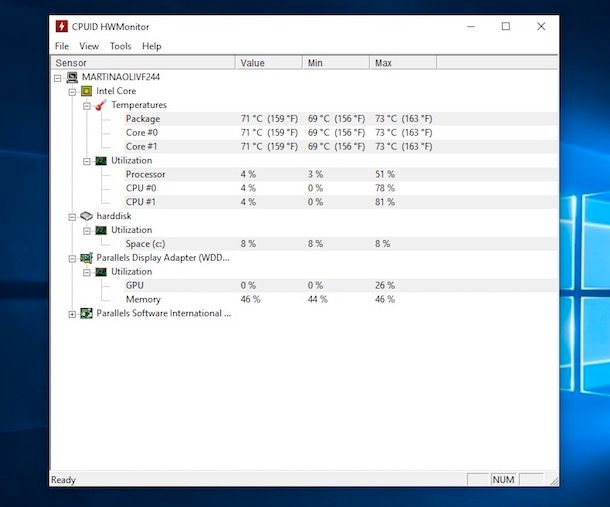
Task: Collapse Utilization under Parallels Display Adapter
Action: pos(87,273)
